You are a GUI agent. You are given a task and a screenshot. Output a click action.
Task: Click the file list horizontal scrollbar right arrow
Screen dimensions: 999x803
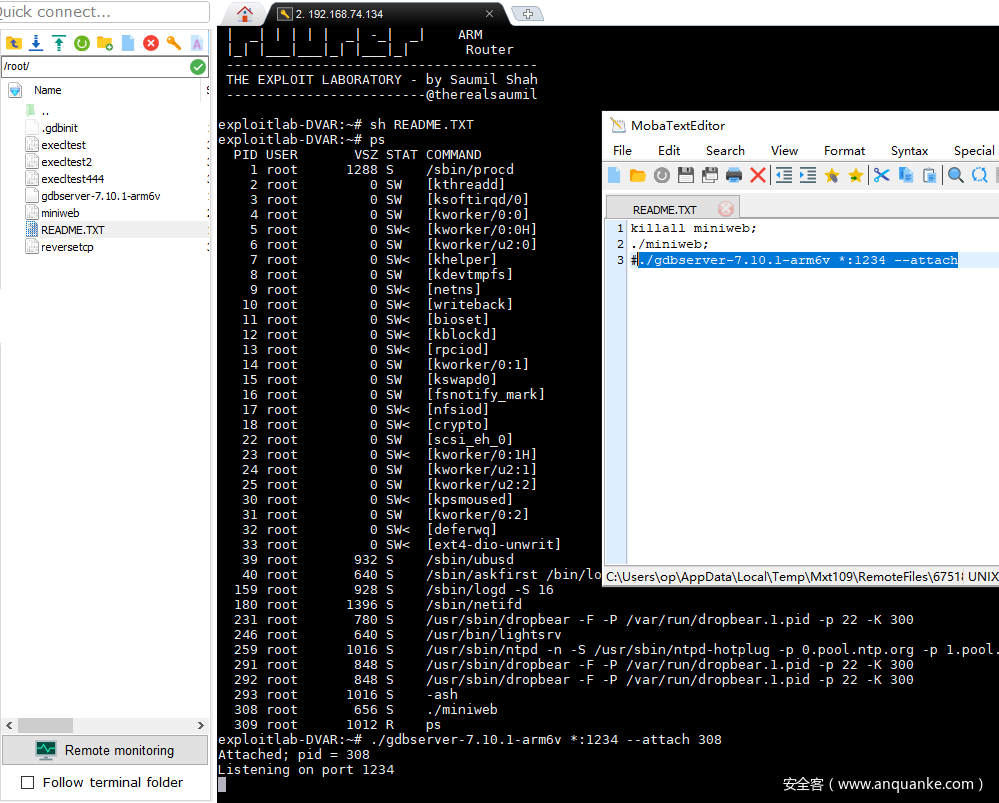[204, 725]
